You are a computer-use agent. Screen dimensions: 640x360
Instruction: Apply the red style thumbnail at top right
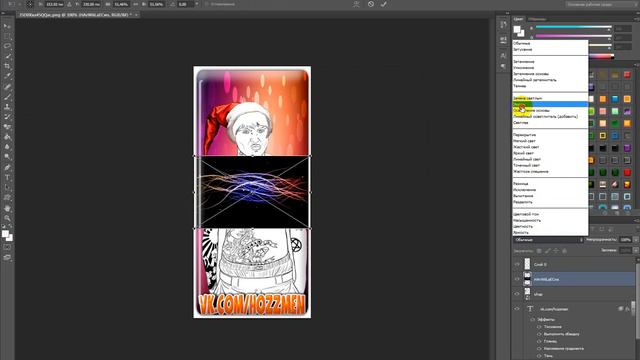coord(627,75)
